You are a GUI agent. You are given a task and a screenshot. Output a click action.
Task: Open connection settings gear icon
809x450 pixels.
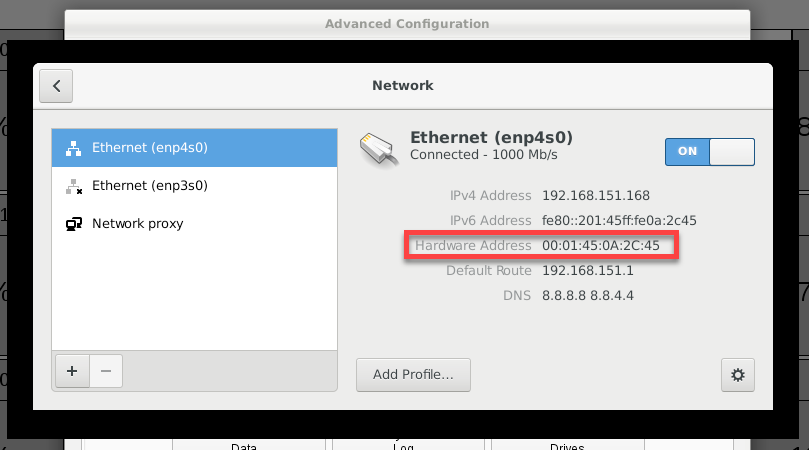[x=738, y=375]
